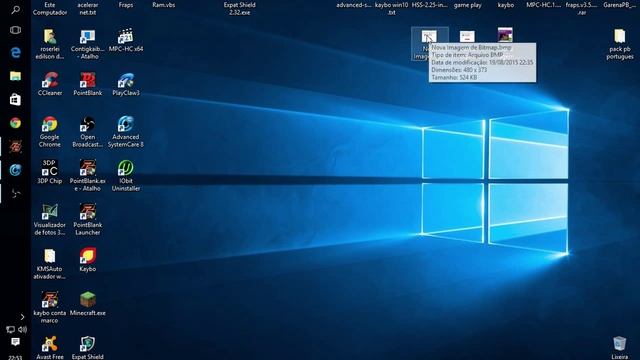Open the taskbar search magnifier
Image resolution: width=640 pixels, height=360 pixels.
point(16,9)
